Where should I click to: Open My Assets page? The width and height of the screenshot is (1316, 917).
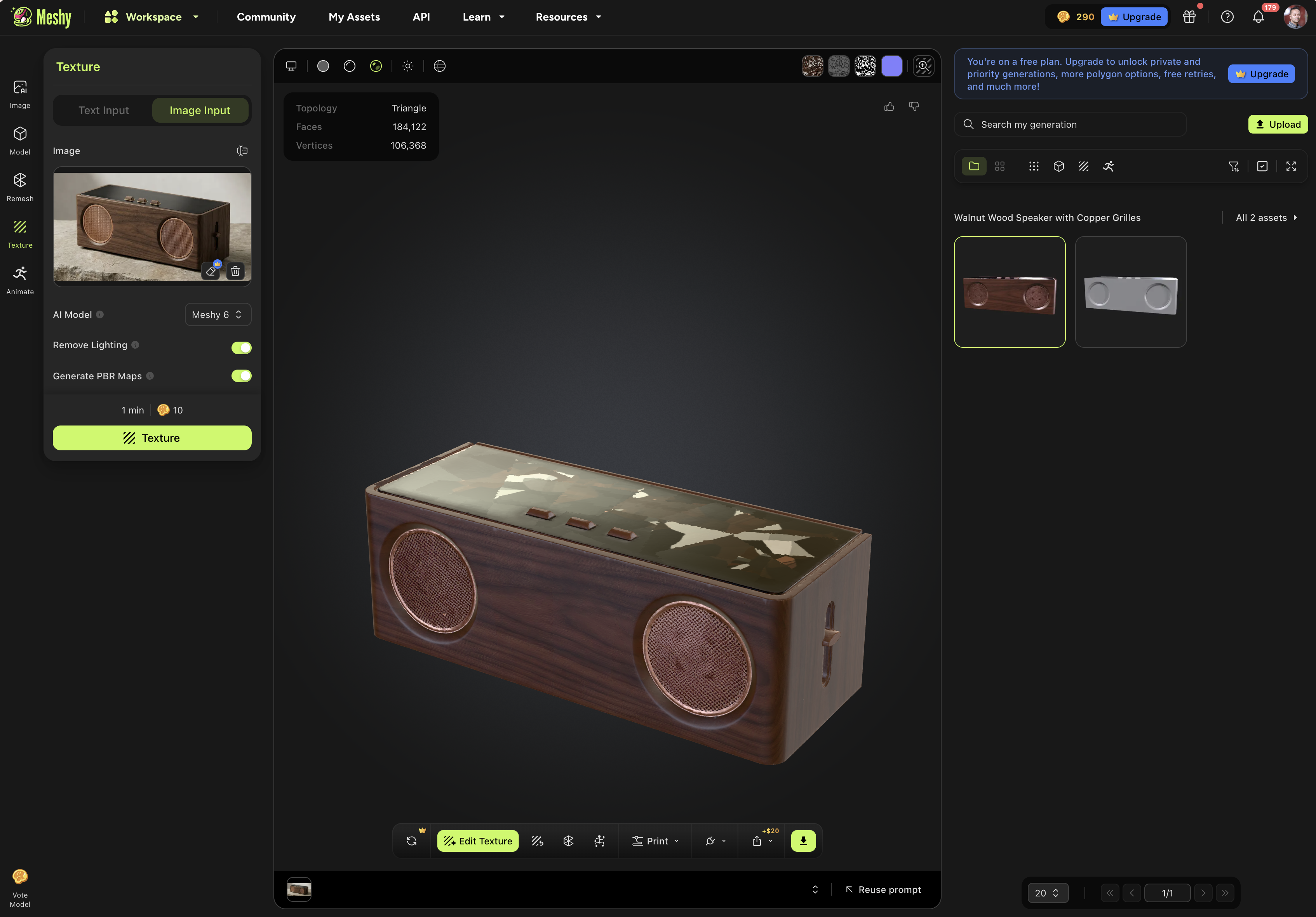(354, 17)
